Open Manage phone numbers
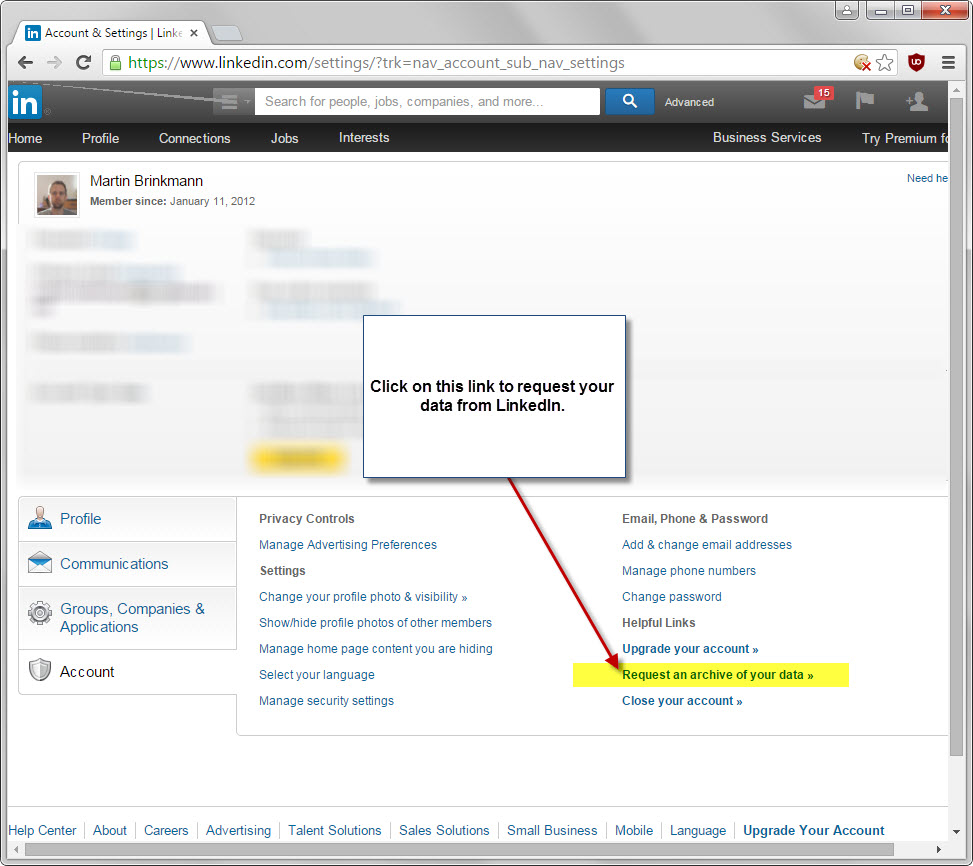The height and width of the screenshot is (866, 973). click(689, 571)
